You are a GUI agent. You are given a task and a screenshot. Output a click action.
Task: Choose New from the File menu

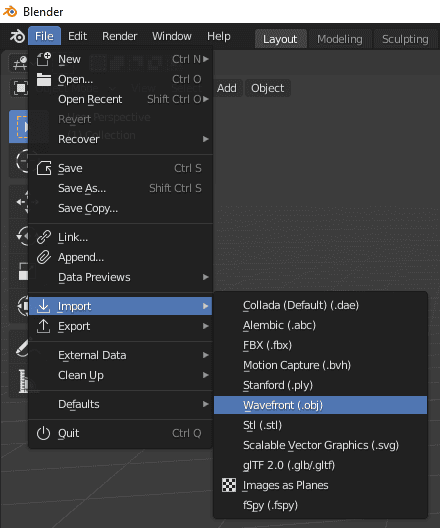[x=121, y=59]
